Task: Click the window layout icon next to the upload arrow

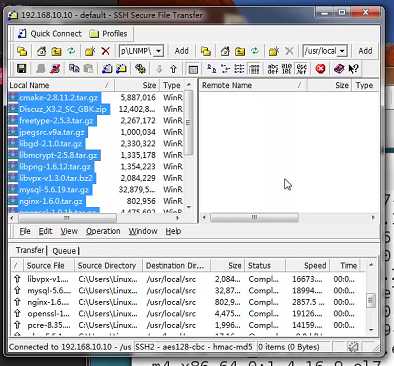Action: click(193, 69)
